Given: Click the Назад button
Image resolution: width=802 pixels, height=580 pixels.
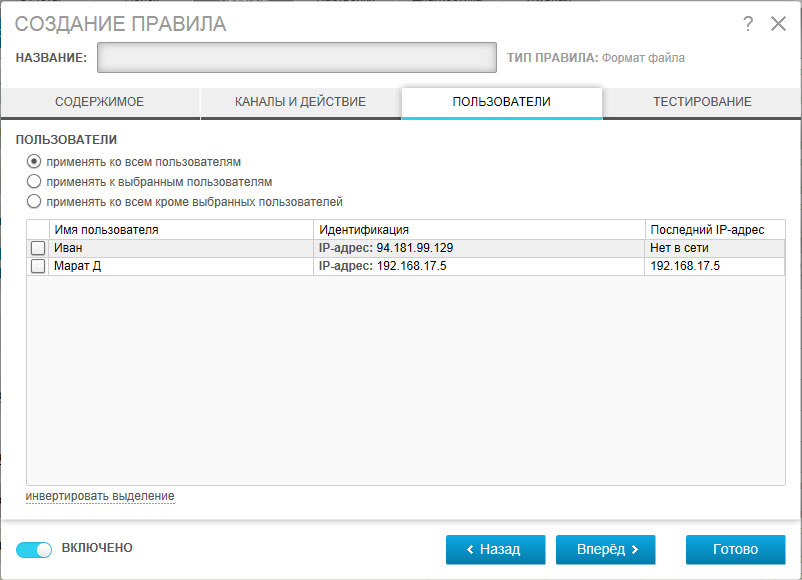Looking at the screenshot, I should (x=496, y=549).
